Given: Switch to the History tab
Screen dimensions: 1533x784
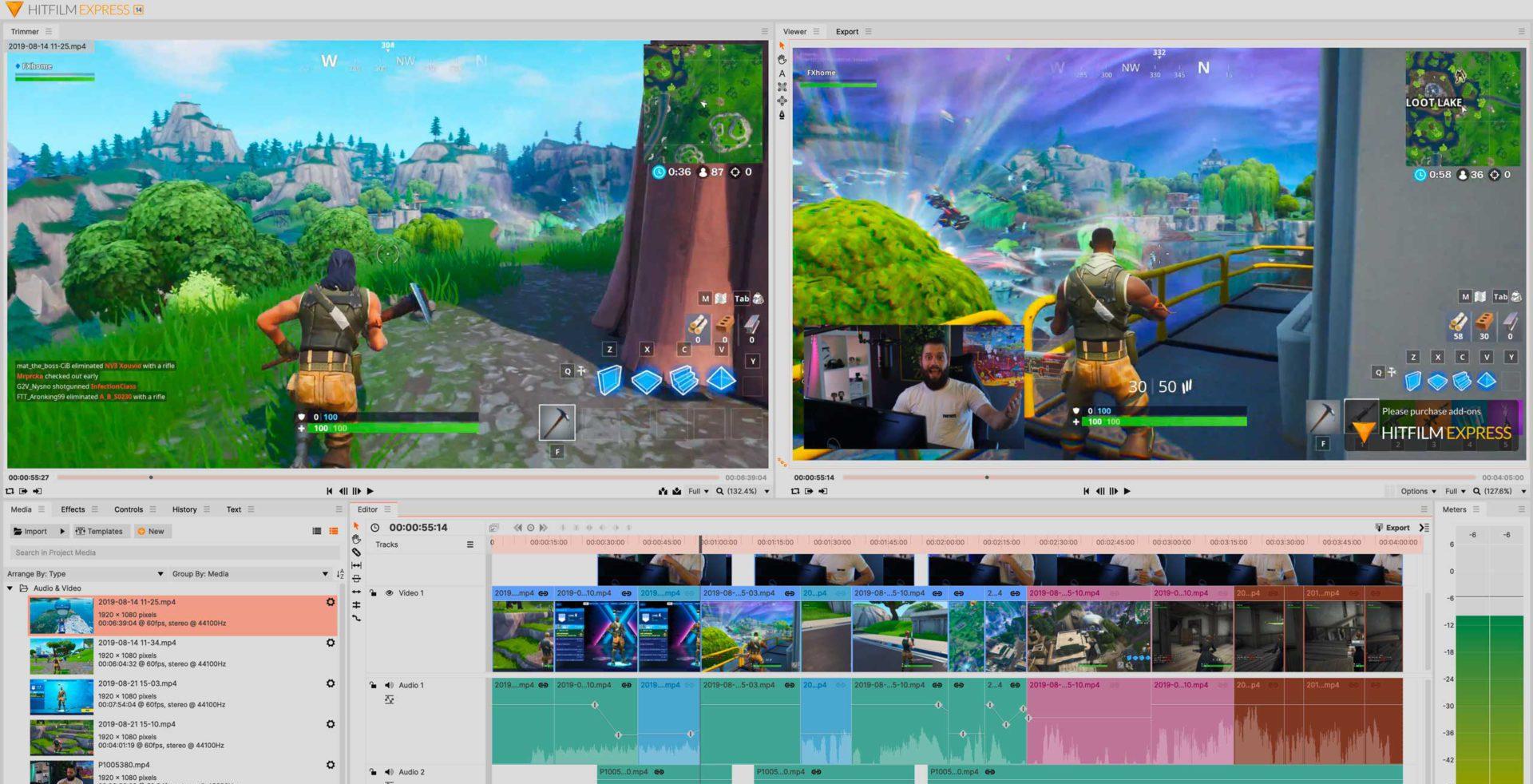Looking at the screenshot, I should 184,509.
